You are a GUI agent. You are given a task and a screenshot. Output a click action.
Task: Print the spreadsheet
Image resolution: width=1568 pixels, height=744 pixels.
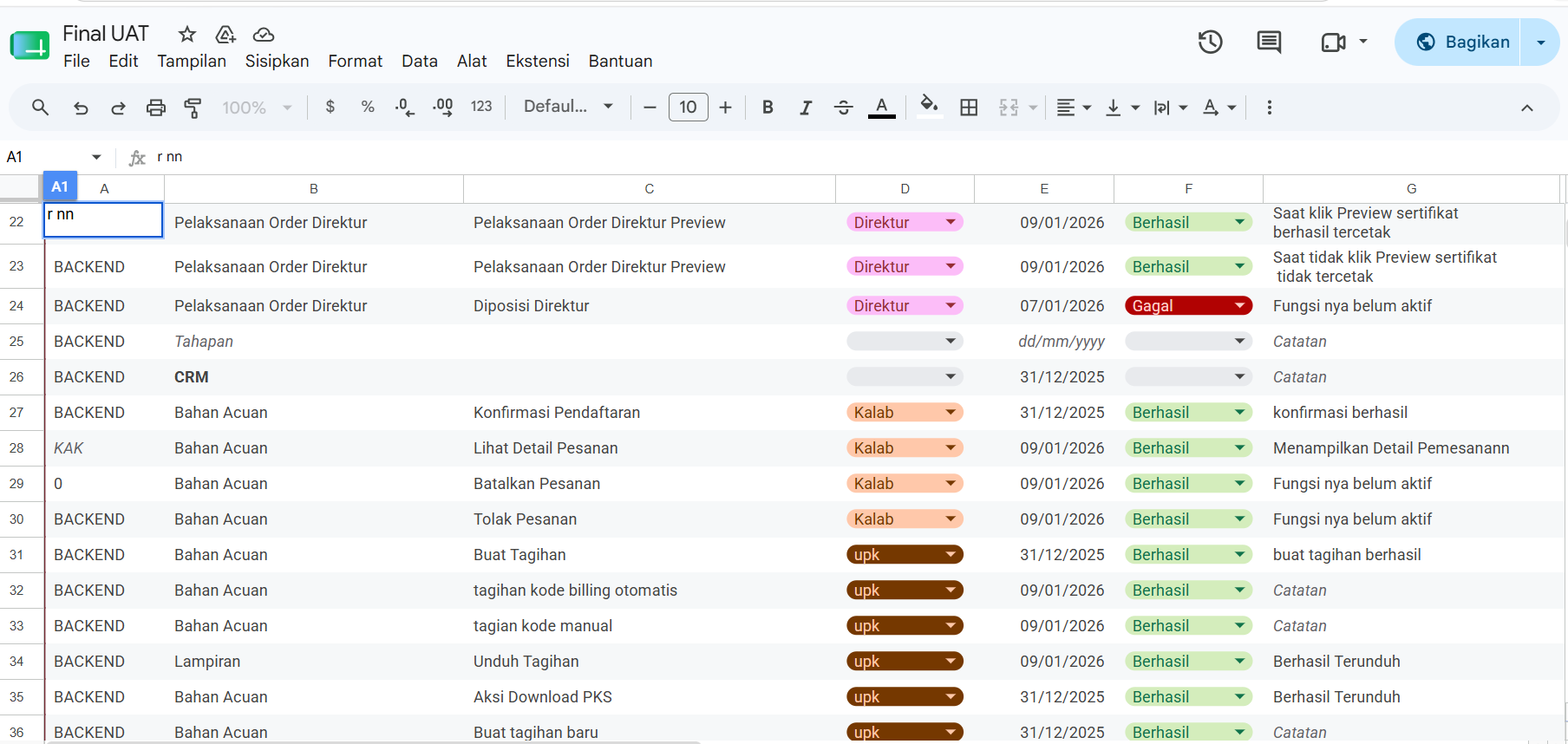(156, 108)
